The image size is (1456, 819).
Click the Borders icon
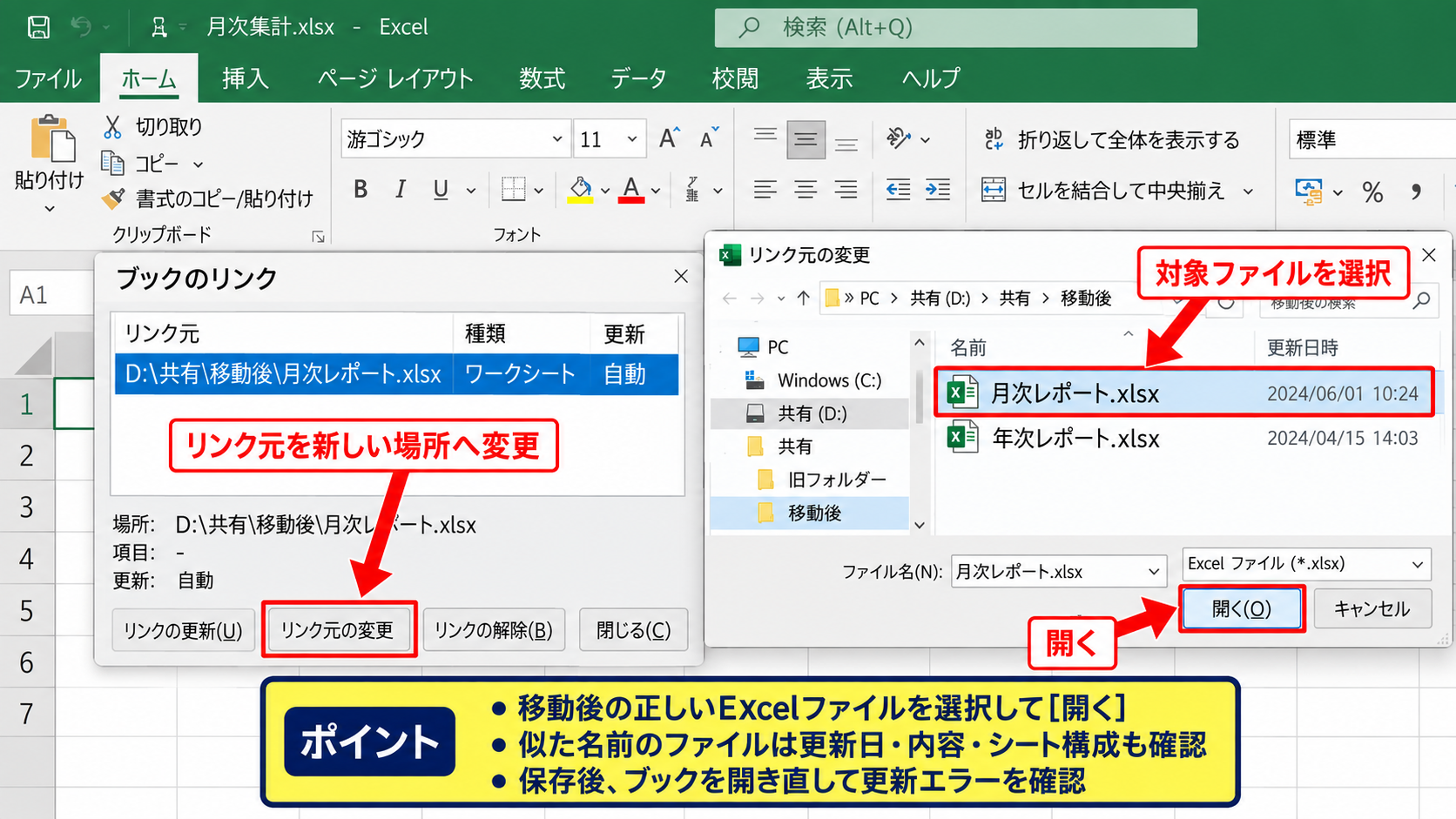tap(513, 189)
